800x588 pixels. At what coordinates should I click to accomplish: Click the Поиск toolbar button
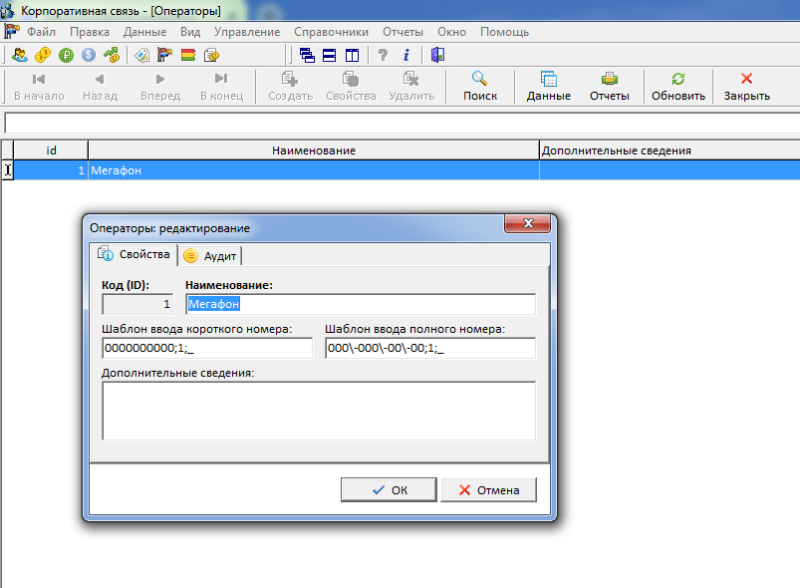click(x=480, y=86)
